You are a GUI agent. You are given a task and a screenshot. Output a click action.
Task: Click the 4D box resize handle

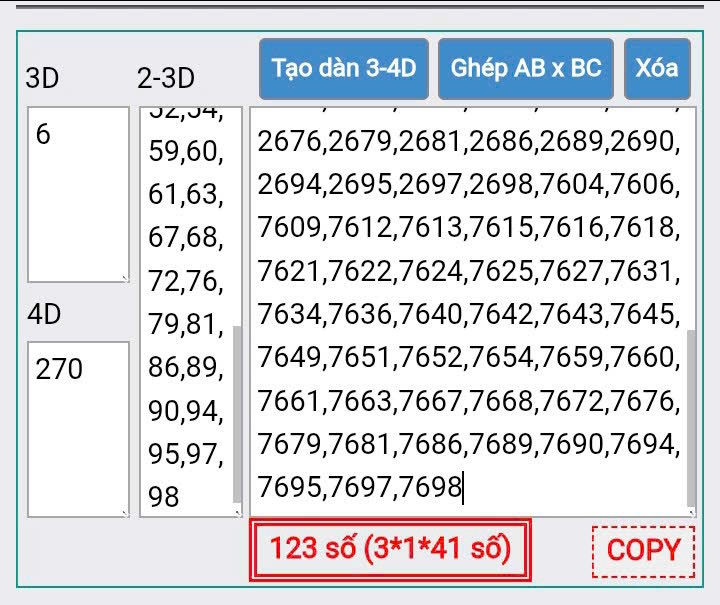coord(124,513)
